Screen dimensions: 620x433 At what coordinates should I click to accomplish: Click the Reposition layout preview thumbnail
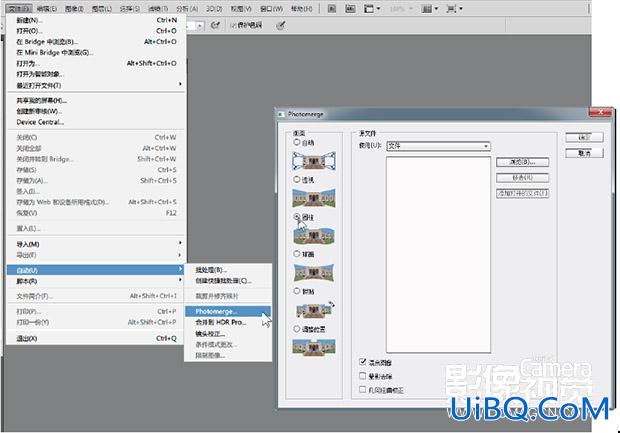(x=314, y=347)
